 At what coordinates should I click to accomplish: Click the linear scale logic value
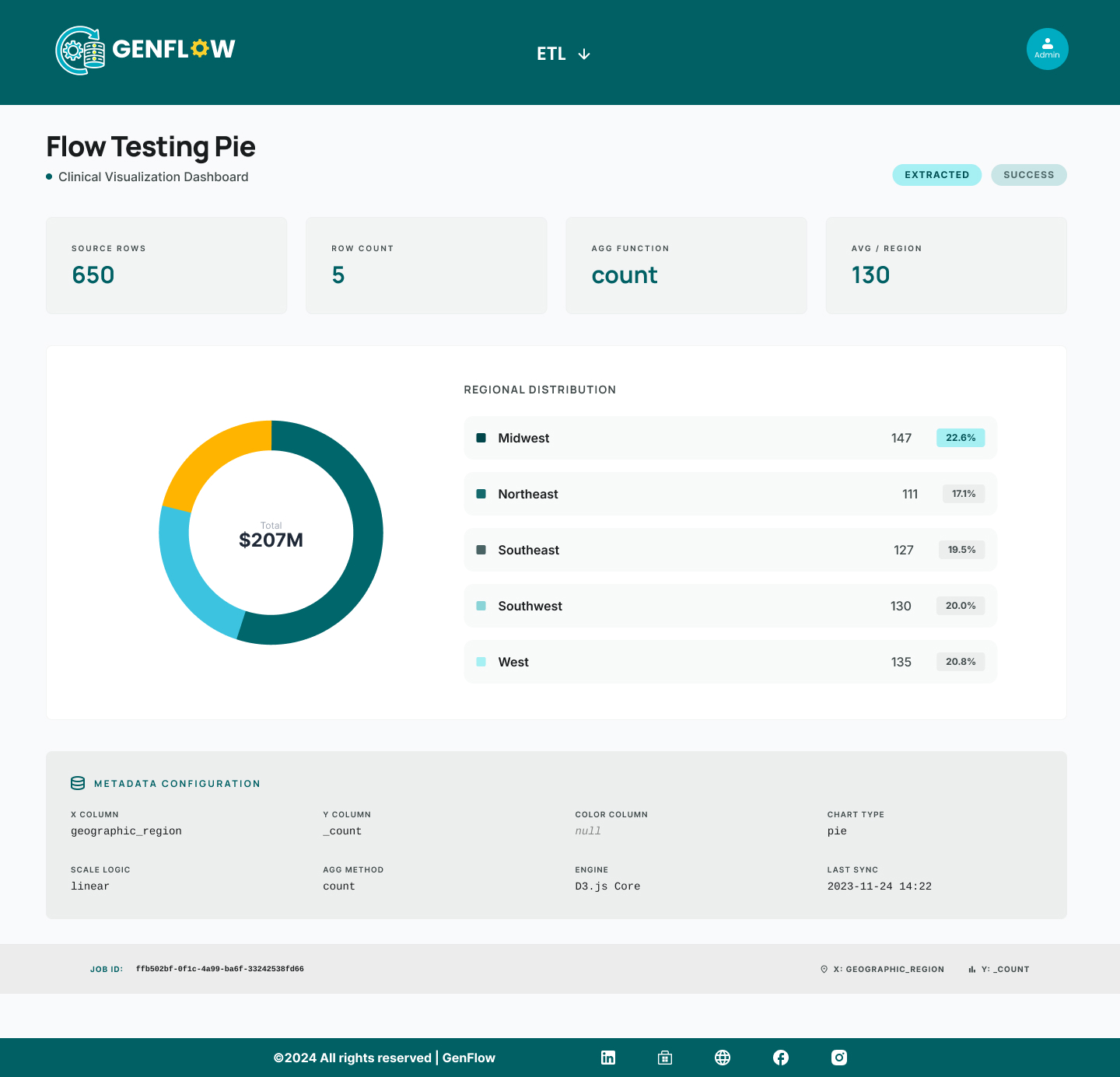90,886
